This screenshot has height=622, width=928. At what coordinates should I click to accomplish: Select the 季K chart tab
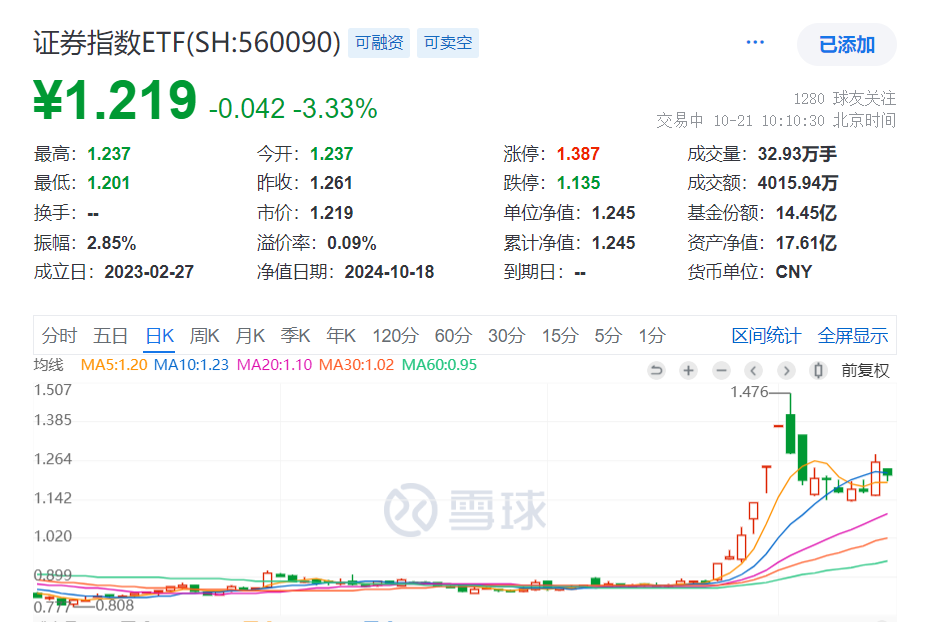[x=295, y=336]
